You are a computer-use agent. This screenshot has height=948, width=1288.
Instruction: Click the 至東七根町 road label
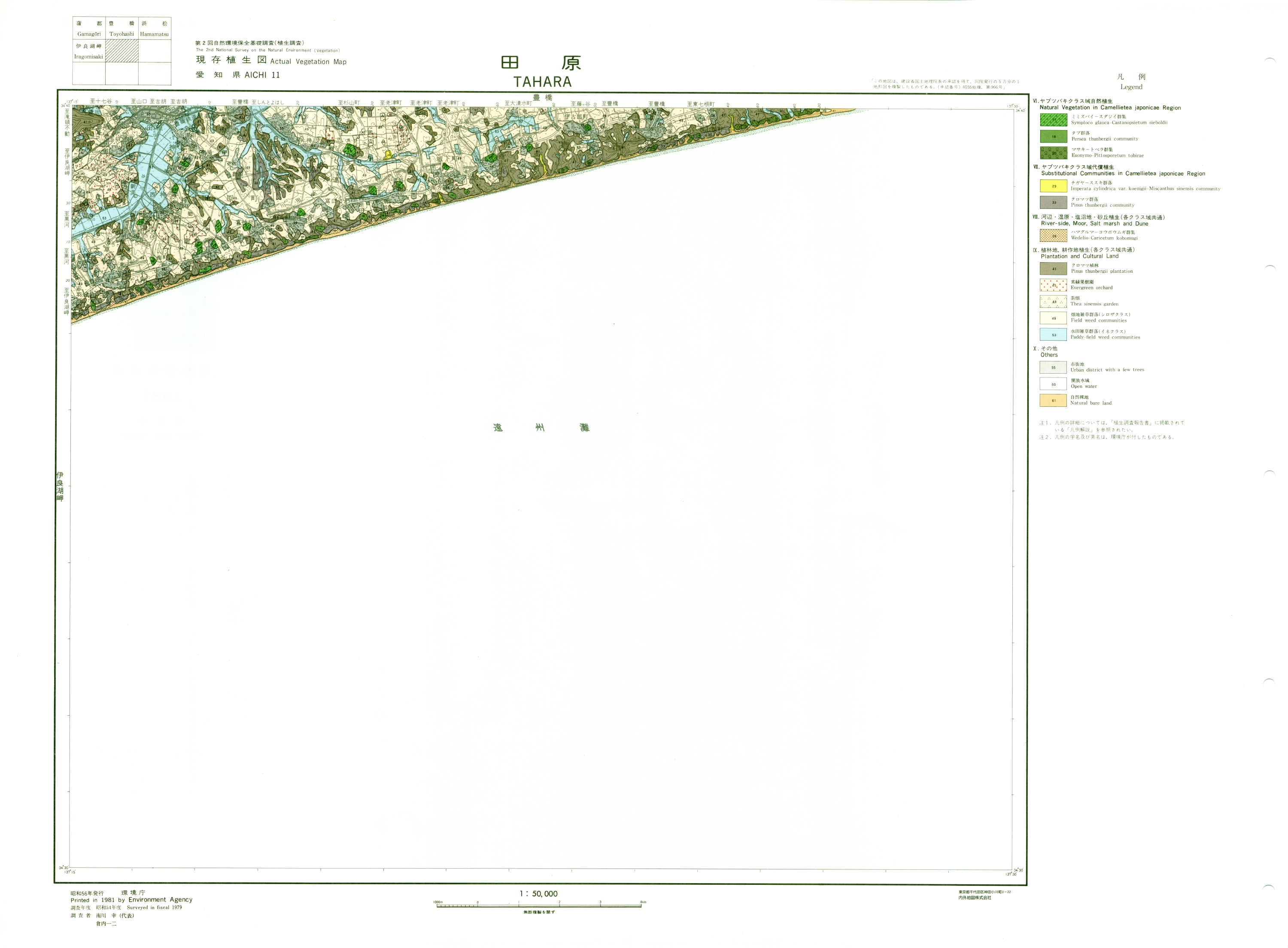[x=701, y=104]
